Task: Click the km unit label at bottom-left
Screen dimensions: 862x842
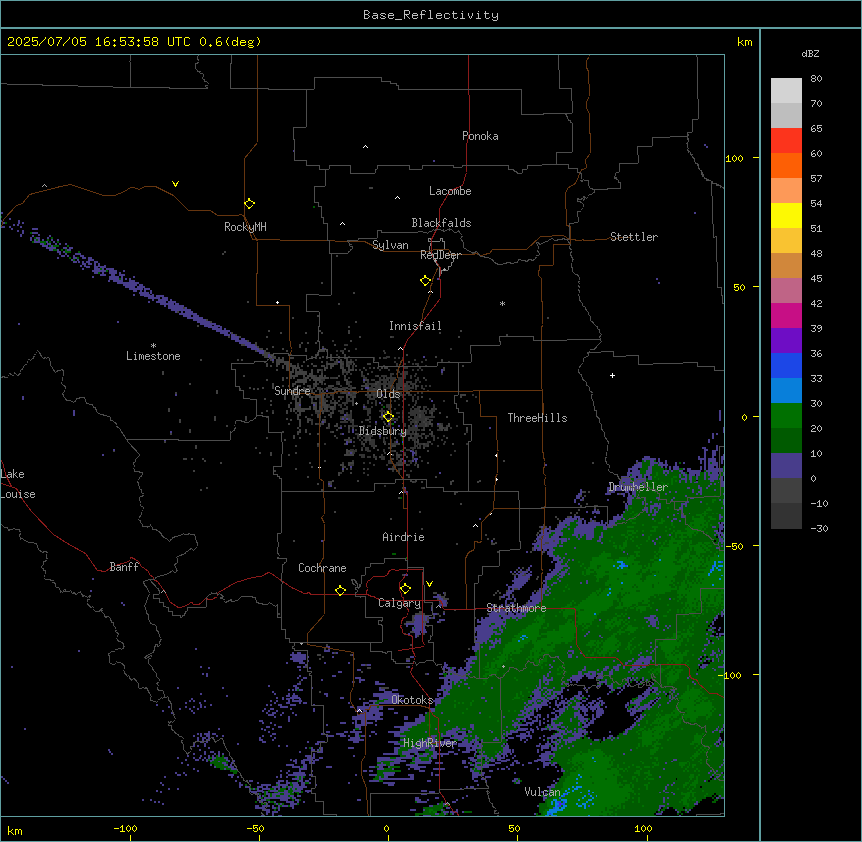Action: (14, 830)
